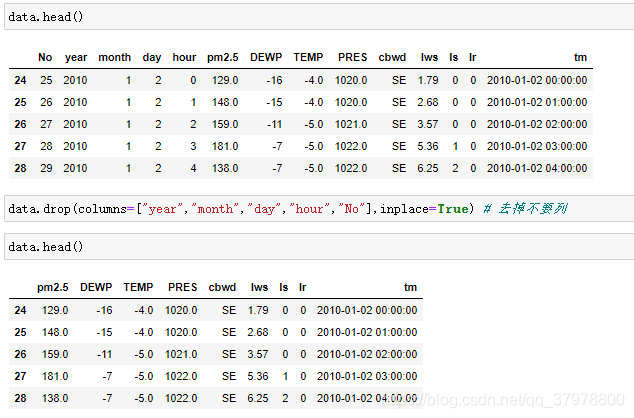Click 'TEMP' header in the second table
This screenshot has height=418, width=634.
click(x=138, y=287)
